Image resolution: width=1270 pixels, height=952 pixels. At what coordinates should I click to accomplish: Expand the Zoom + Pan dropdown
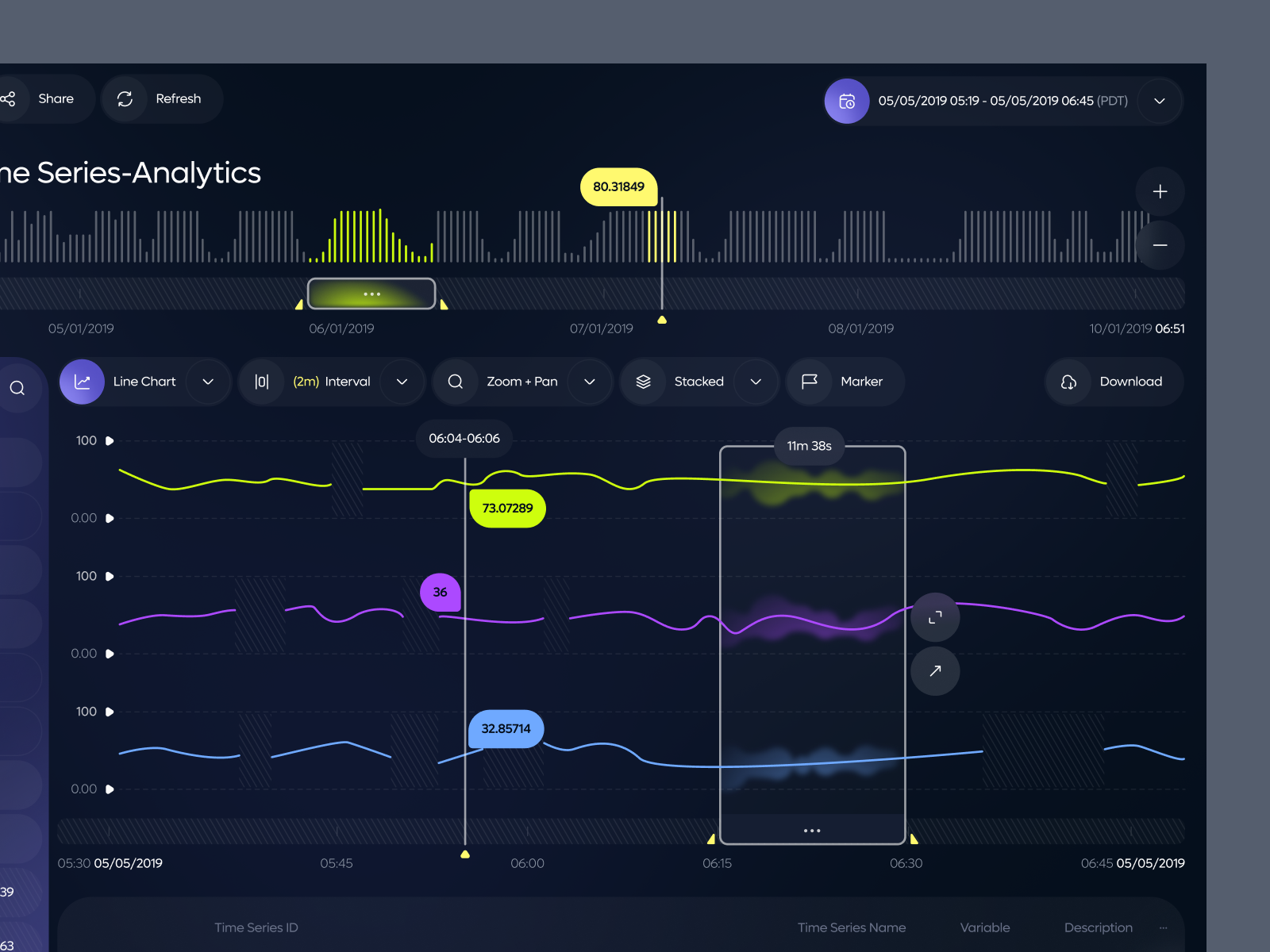click(590, 382)
